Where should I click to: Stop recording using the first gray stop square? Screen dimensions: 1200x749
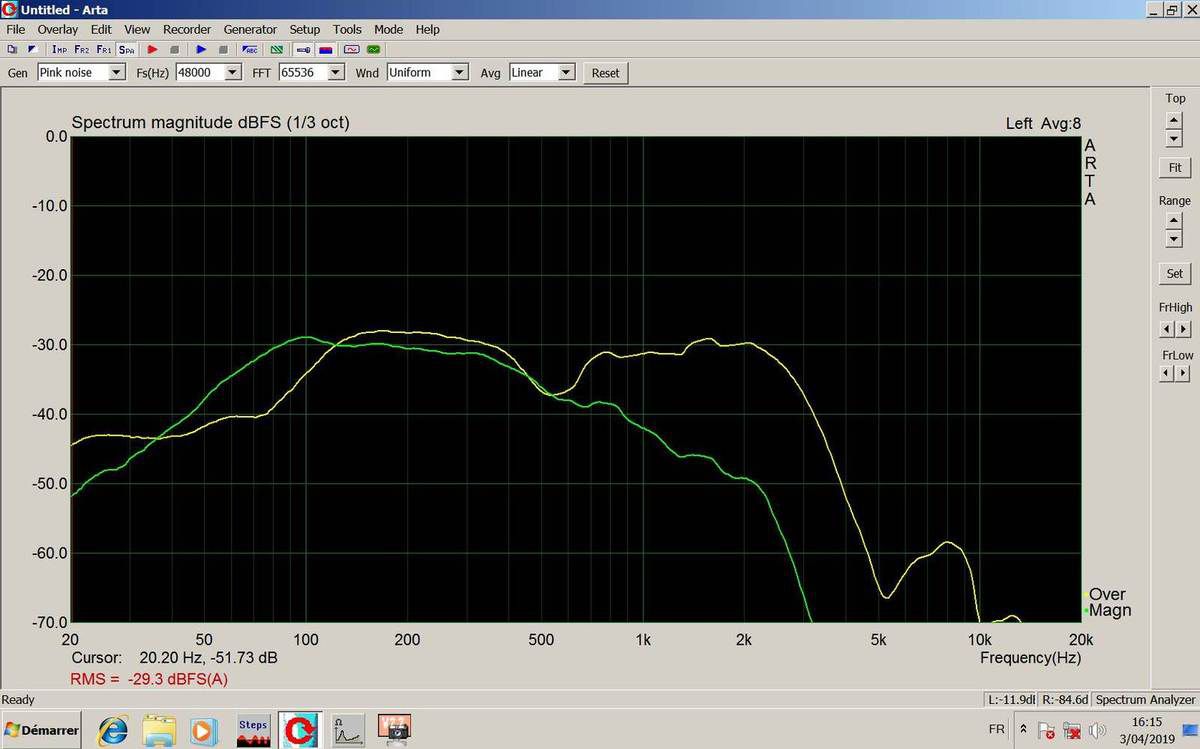tap(174, 49)
